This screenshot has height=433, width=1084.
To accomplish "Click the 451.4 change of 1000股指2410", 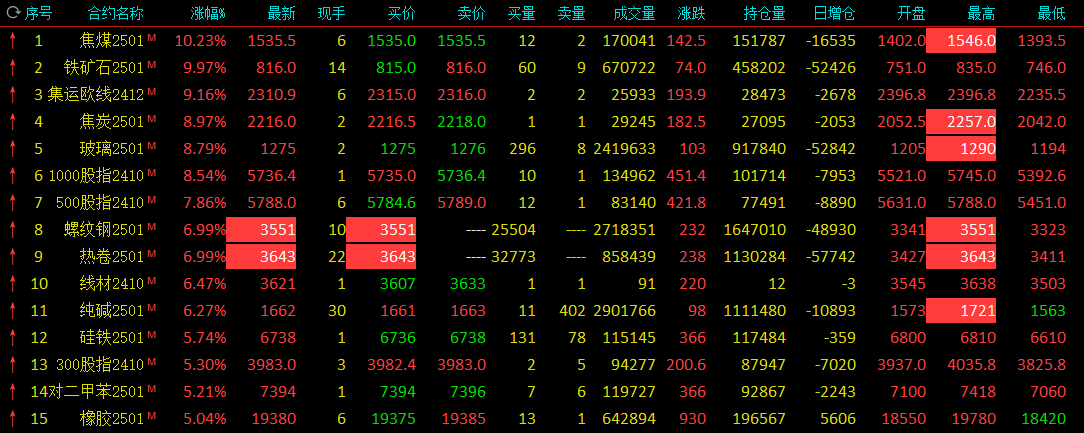I will tap(686, 176).
